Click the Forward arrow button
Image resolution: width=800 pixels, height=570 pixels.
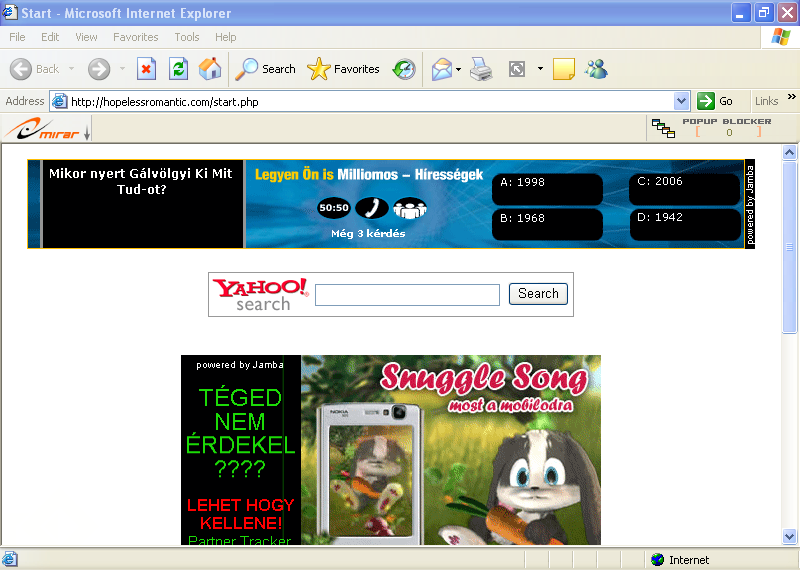point(99,69)
